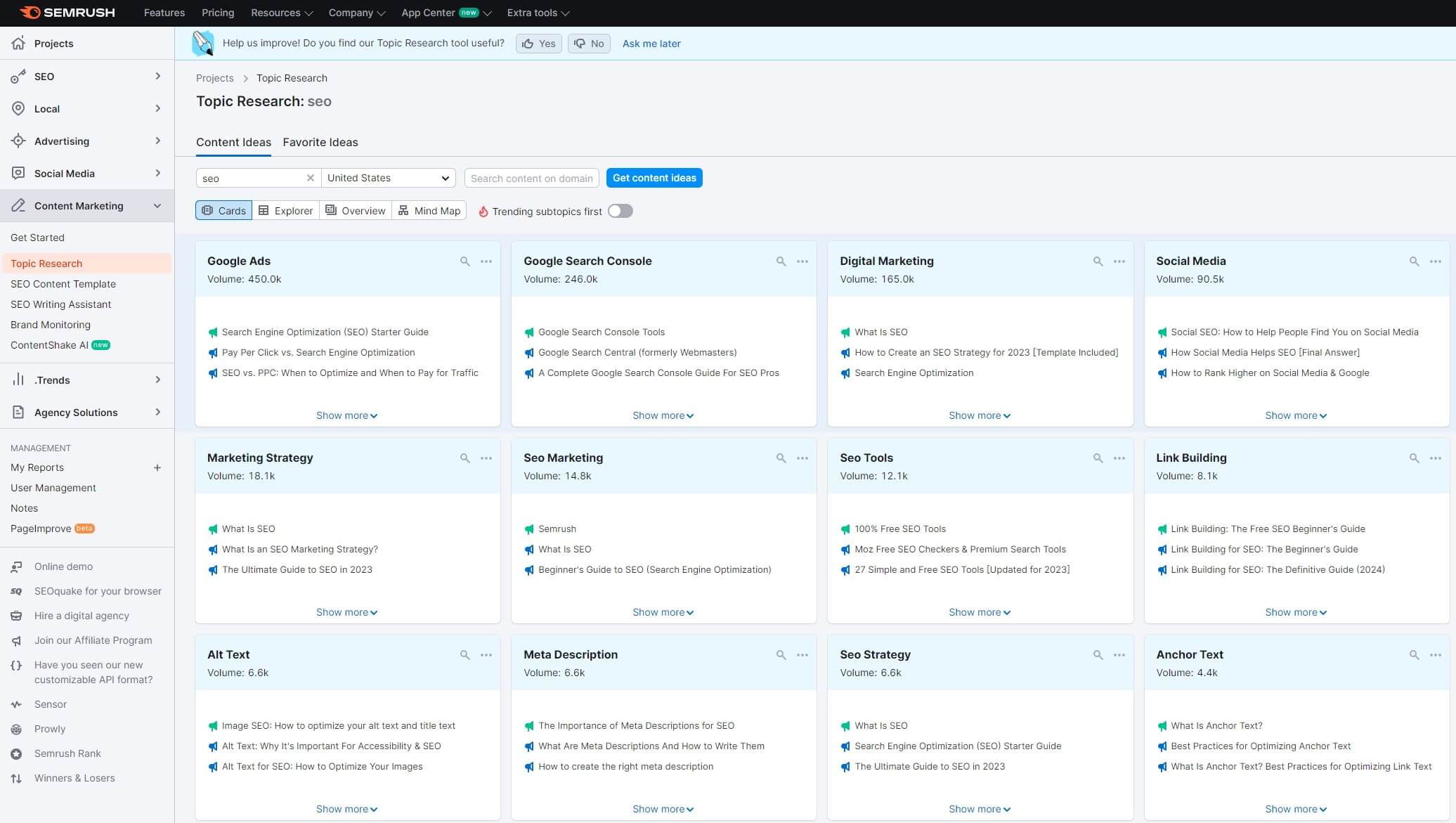Expand the Local sidebar section
Image resolution: width=1456 pixels, height=823 pixels.
point(87,108)
